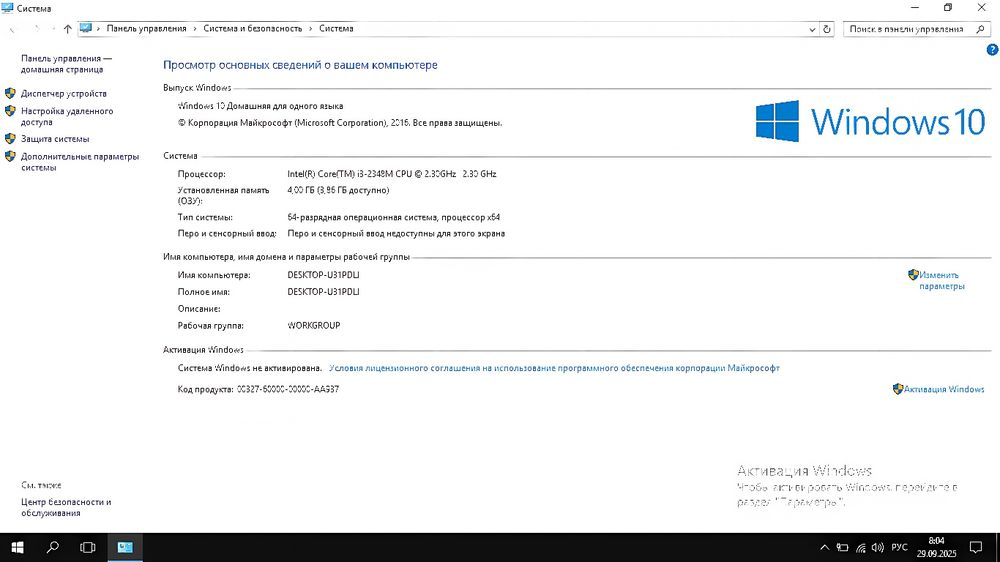Click the up one level arrow
This screenshot has height=562, width=1000.
point(68,29)
